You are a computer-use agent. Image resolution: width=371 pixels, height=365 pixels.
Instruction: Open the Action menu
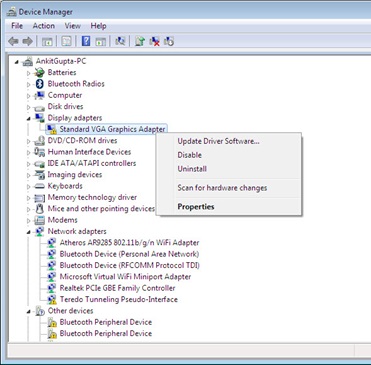[x=44, y=26]
